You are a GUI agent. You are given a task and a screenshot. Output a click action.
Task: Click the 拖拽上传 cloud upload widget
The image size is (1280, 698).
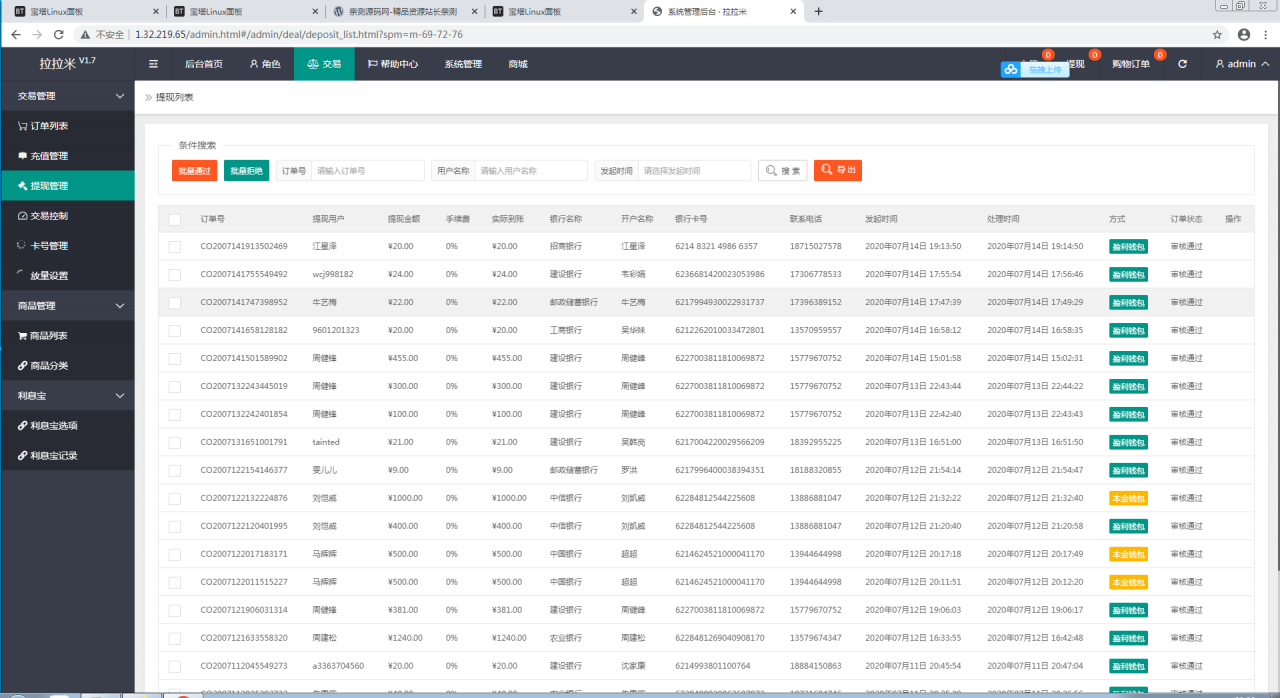pos(1035,70)
